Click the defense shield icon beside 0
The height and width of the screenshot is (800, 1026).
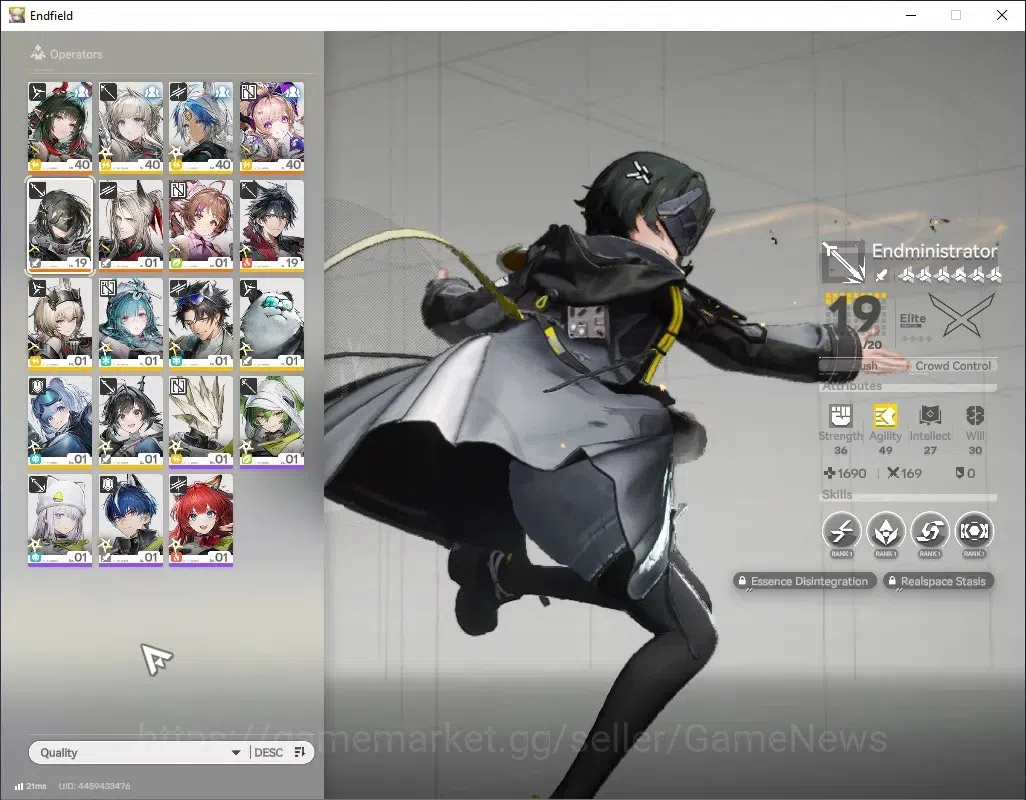[959, 472]
